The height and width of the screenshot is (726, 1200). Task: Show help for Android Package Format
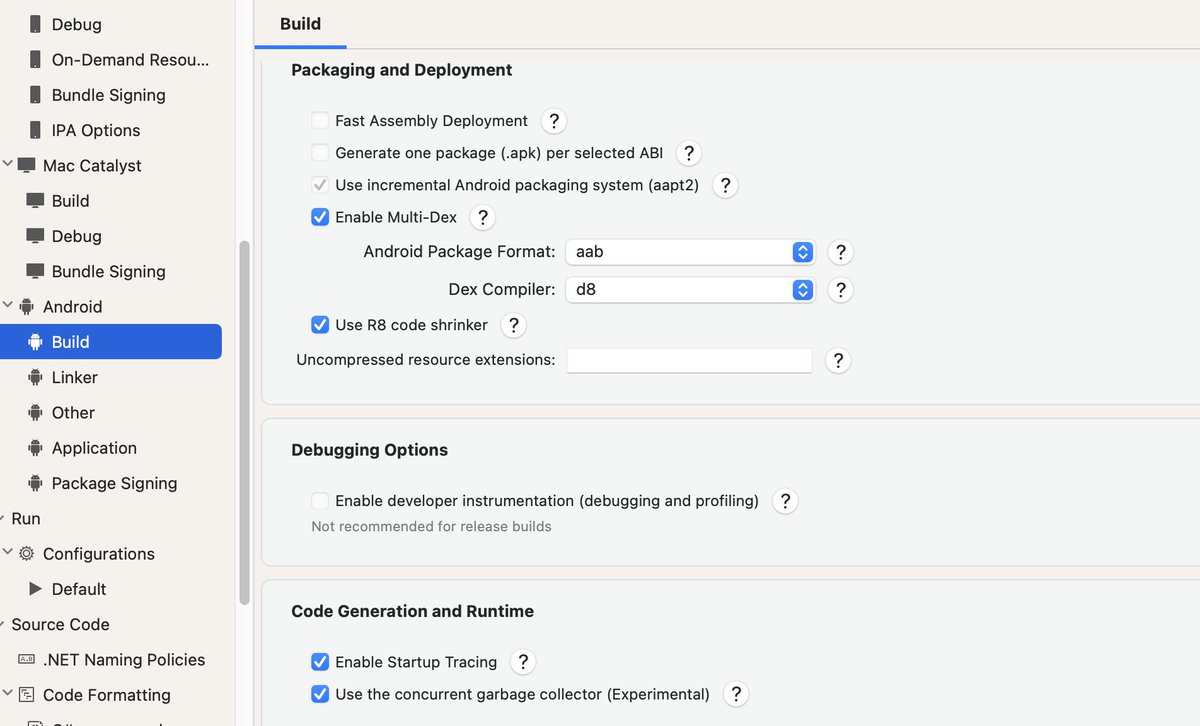tap(841, 252)
